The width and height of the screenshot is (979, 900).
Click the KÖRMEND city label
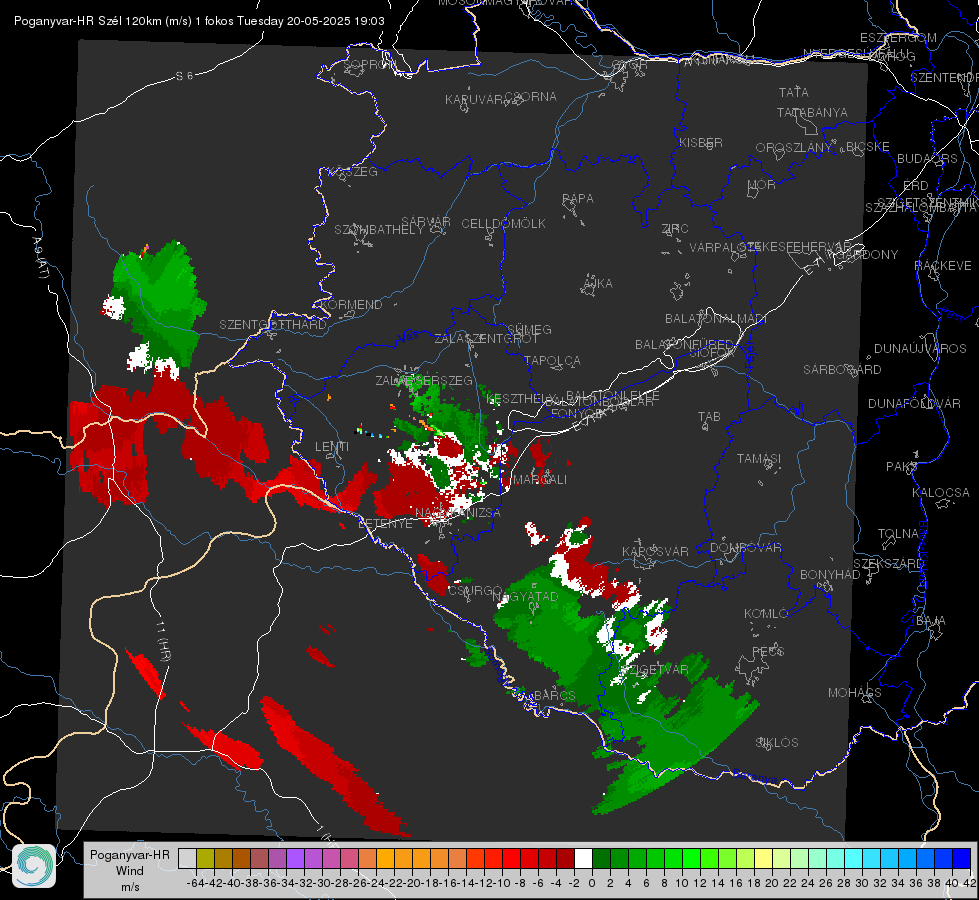(x=351, y=305)
